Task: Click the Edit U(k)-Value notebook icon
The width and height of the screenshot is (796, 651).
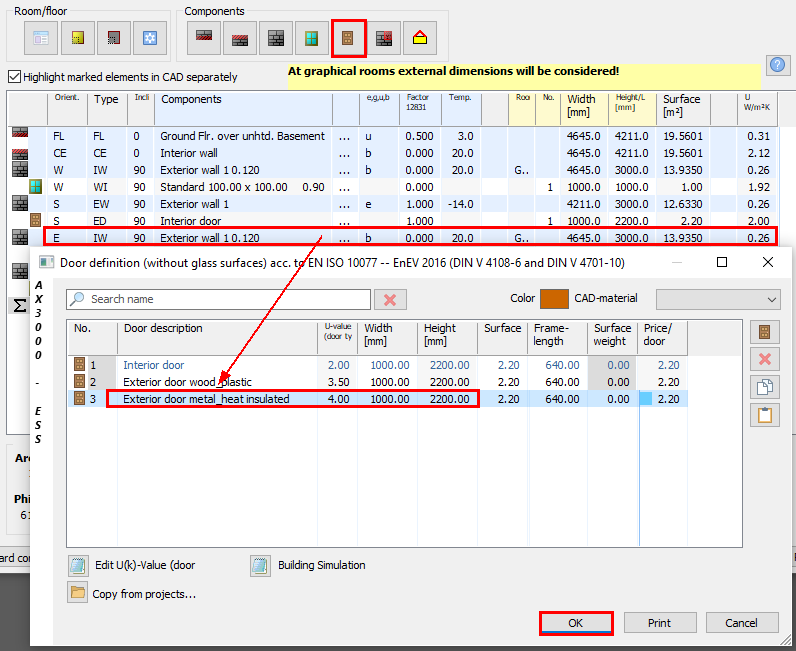Action: click(x=78, y=566)
